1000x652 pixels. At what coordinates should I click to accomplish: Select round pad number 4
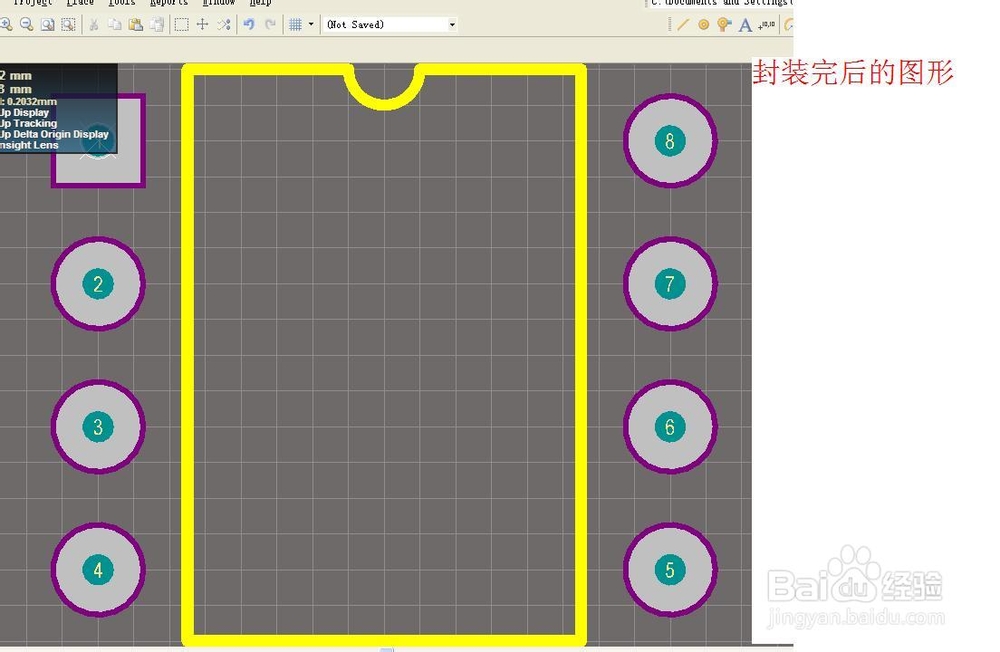[98, 570]
